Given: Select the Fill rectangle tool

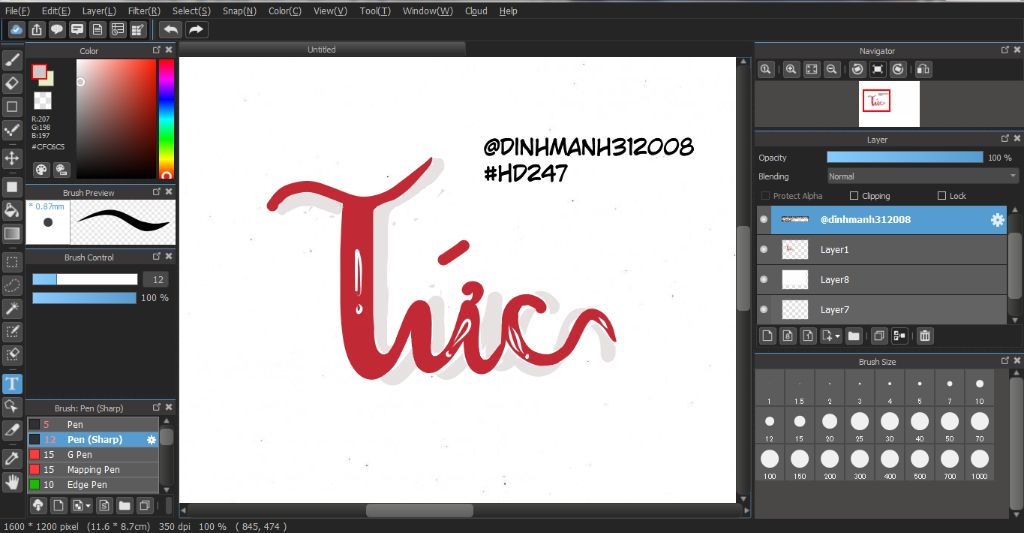Looking at the screenshot, I should pyautogui.click(x=12, y=187).
